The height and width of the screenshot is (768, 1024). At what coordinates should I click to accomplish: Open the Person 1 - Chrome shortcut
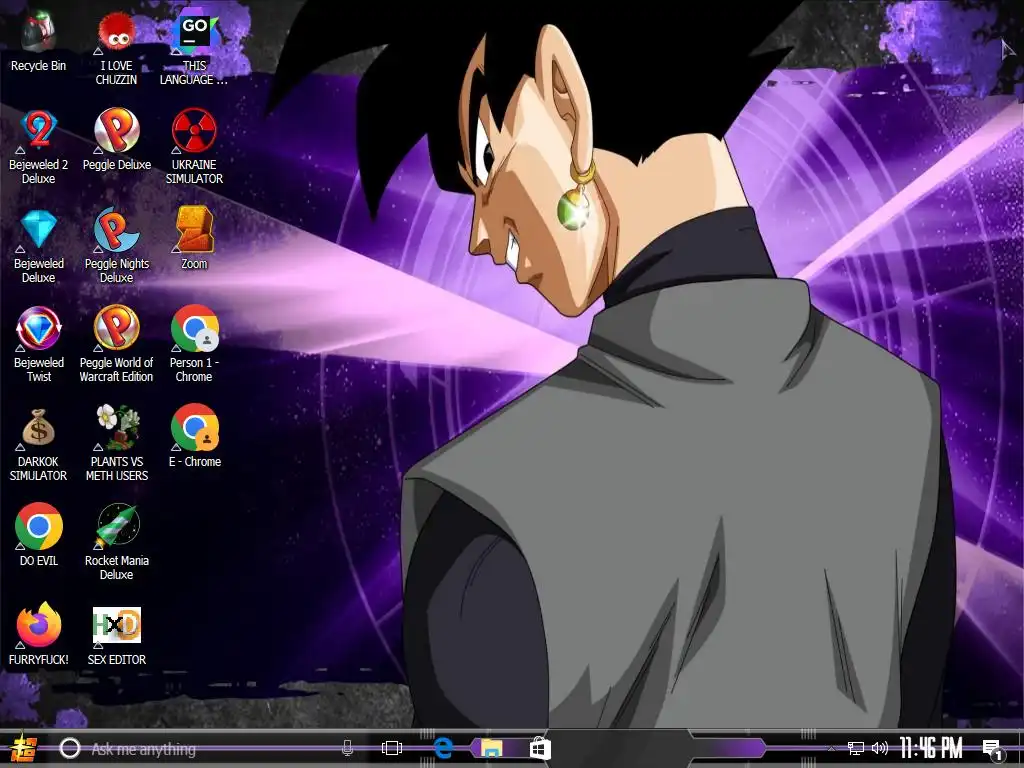[x=195, y=328]
